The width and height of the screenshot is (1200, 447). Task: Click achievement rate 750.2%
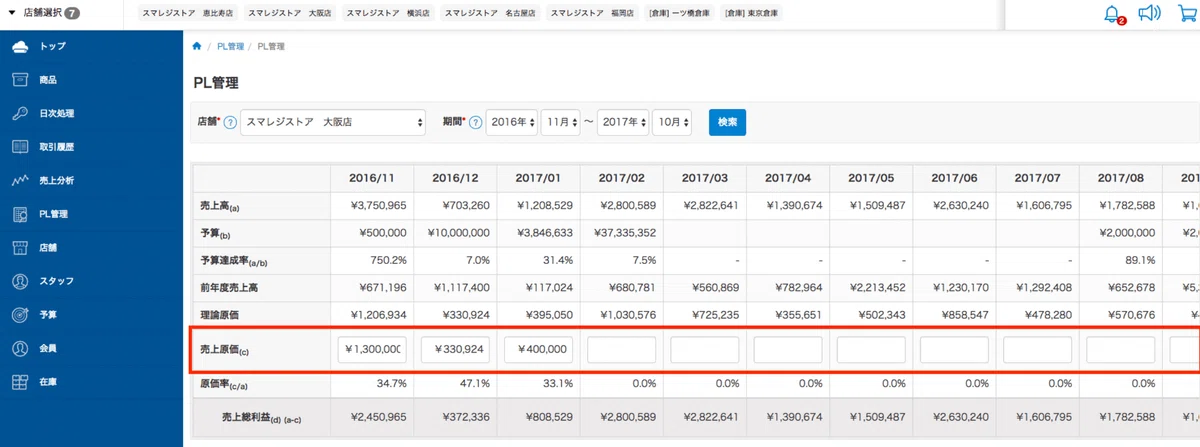389,260
